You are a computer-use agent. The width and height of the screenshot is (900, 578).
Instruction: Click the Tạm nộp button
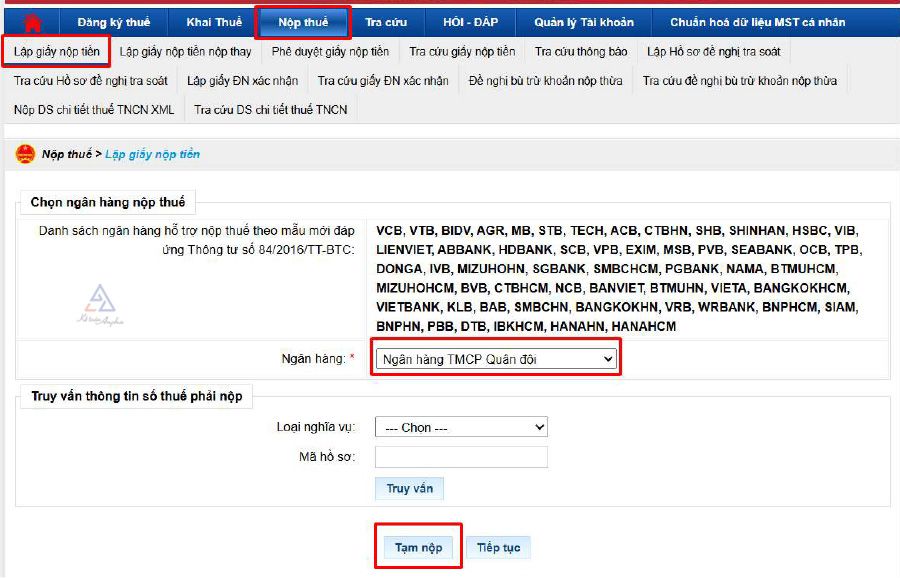418,548
